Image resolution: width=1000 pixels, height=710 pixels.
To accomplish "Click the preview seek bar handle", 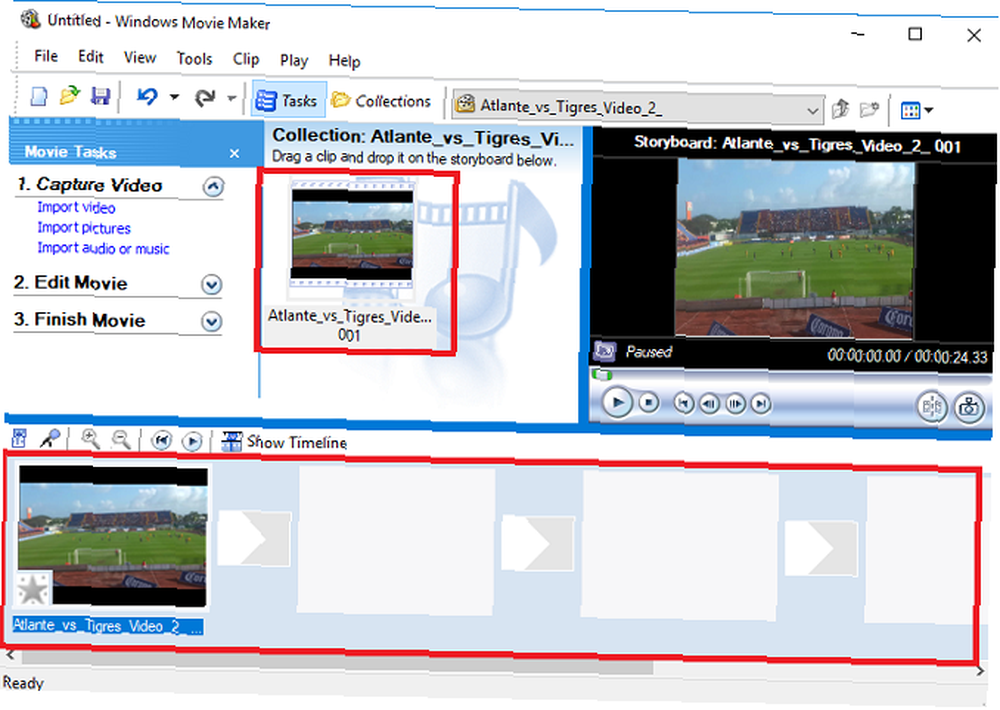I will point(601,374).
